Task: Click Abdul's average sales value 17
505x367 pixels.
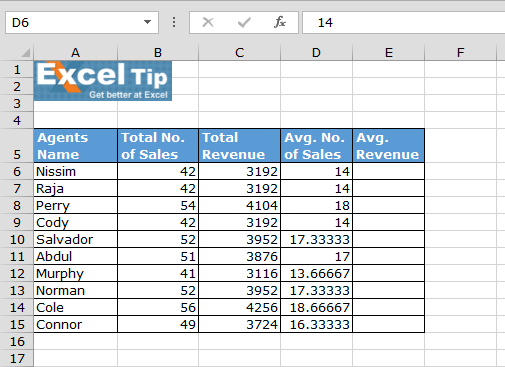Action: [317, 256]
